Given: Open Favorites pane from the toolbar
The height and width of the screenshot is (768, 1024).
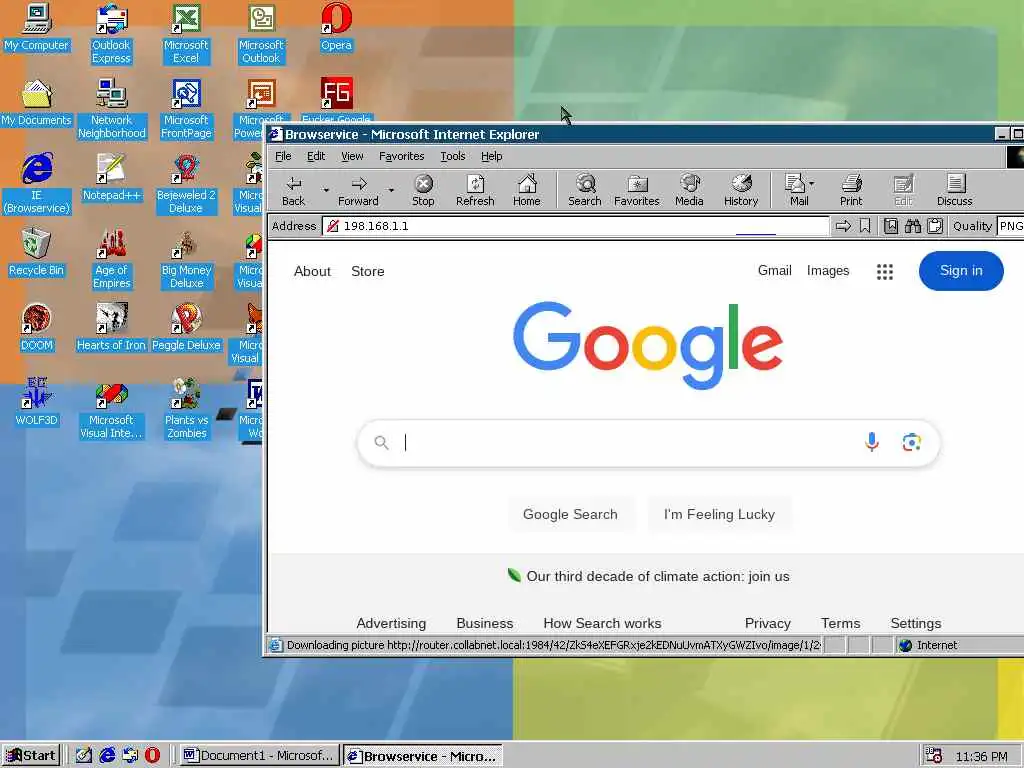Looking at the screenshot, I should point(637,191).
